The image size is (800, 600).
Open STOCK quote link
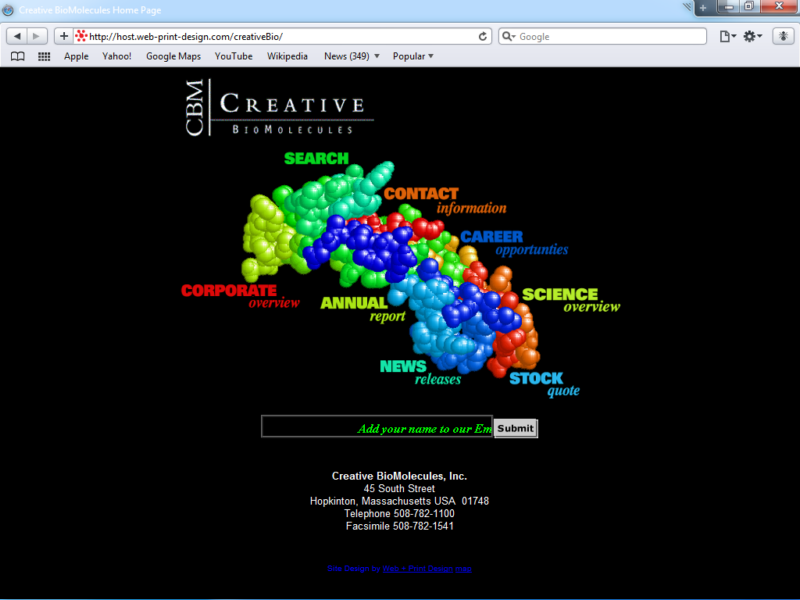[x=544, y=385]
